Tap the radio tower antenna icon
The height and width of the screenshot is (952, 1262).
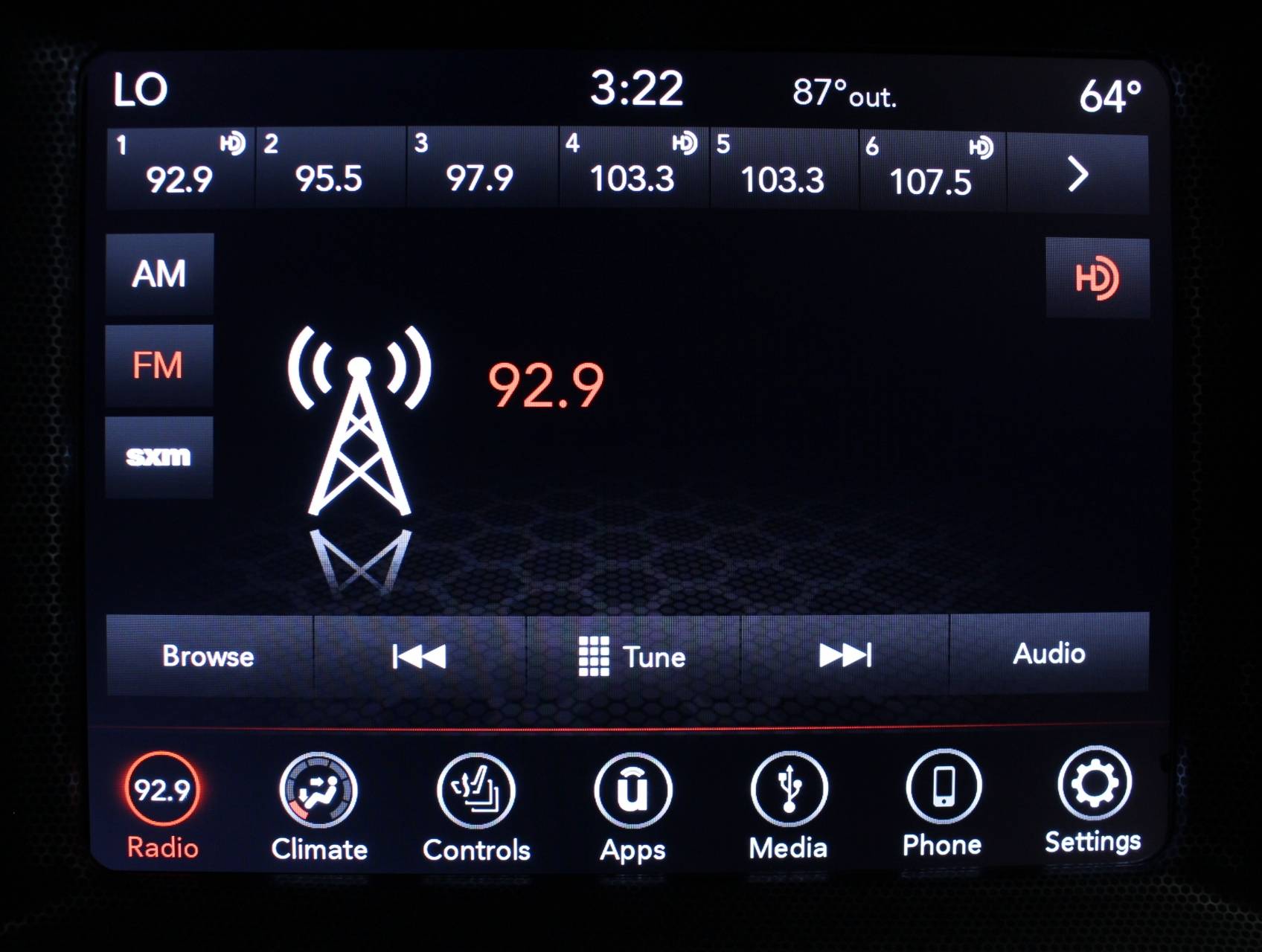359,420
